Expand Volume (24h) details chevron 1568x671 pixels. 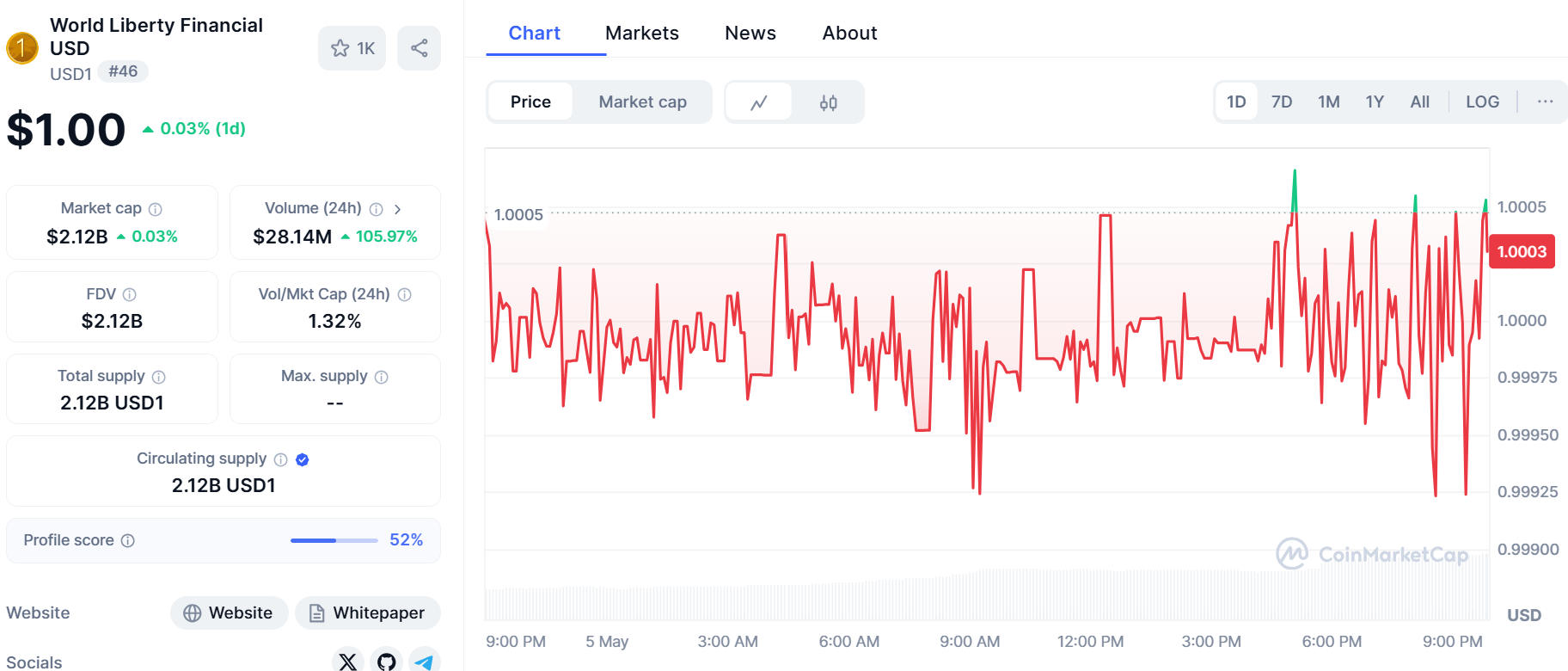point(397,209)
